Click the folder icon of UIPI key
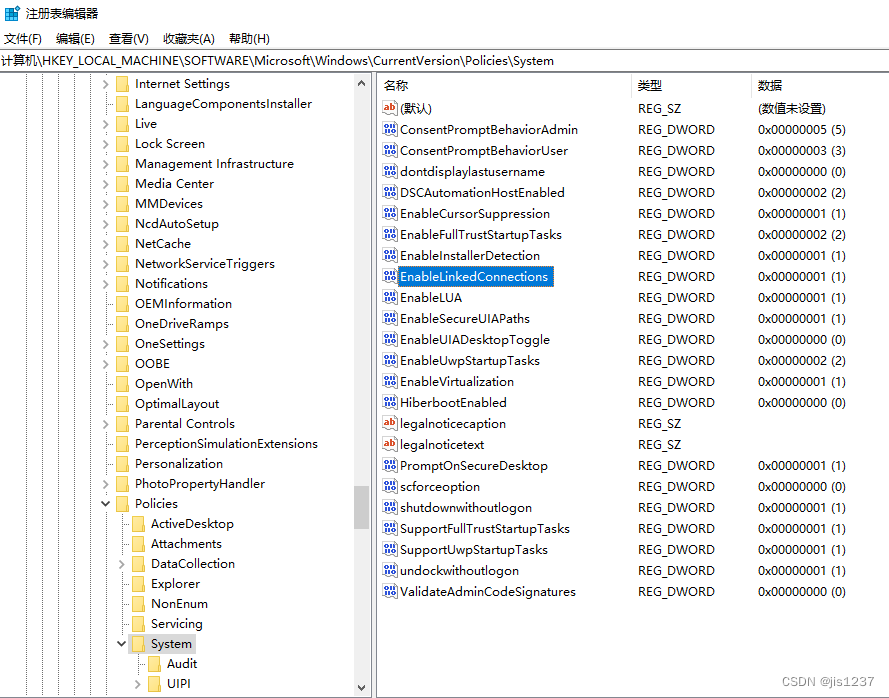 click(154, 684)
